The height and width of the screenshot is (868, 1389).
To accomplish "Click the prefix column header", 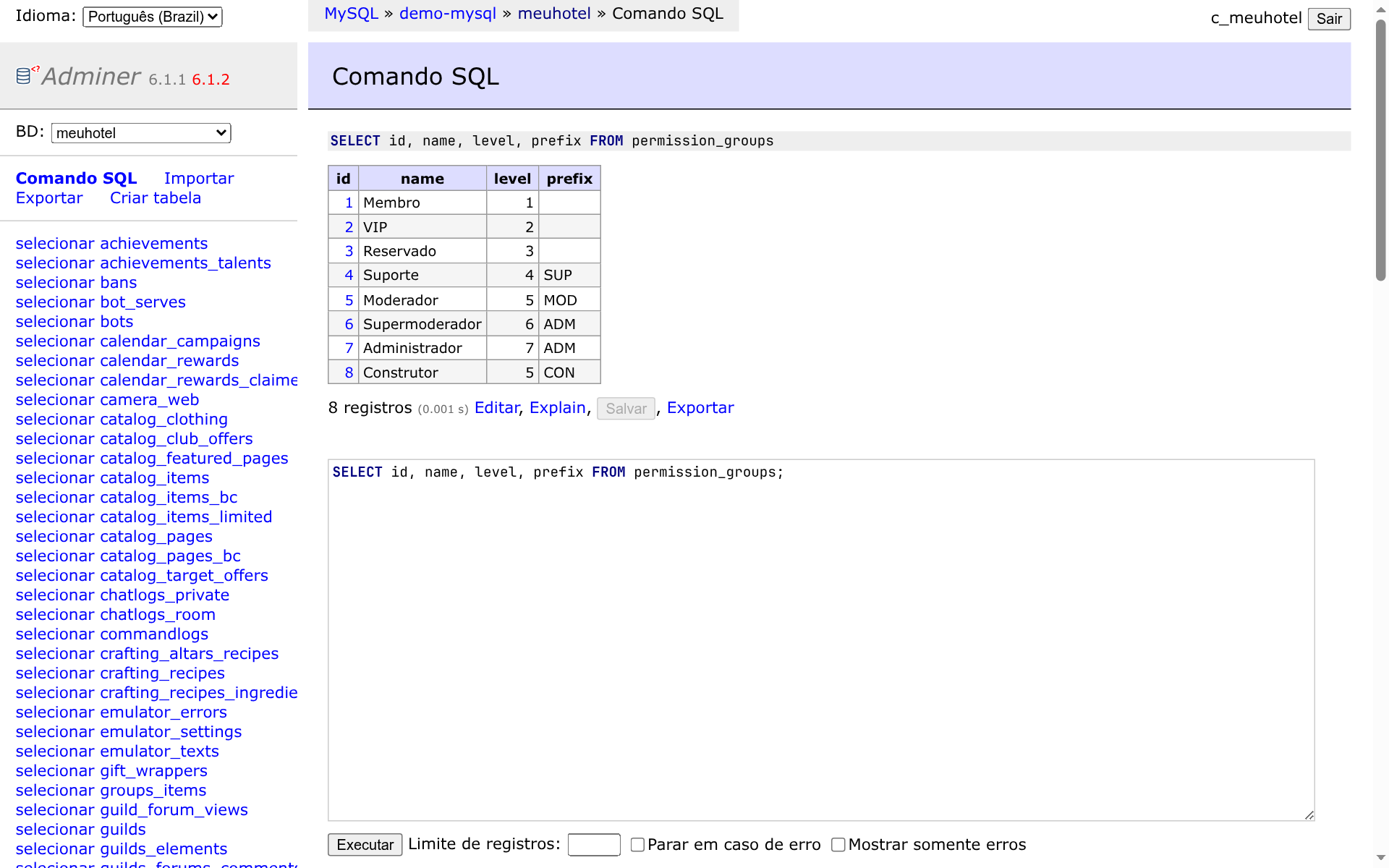I will tap(569, 179).
